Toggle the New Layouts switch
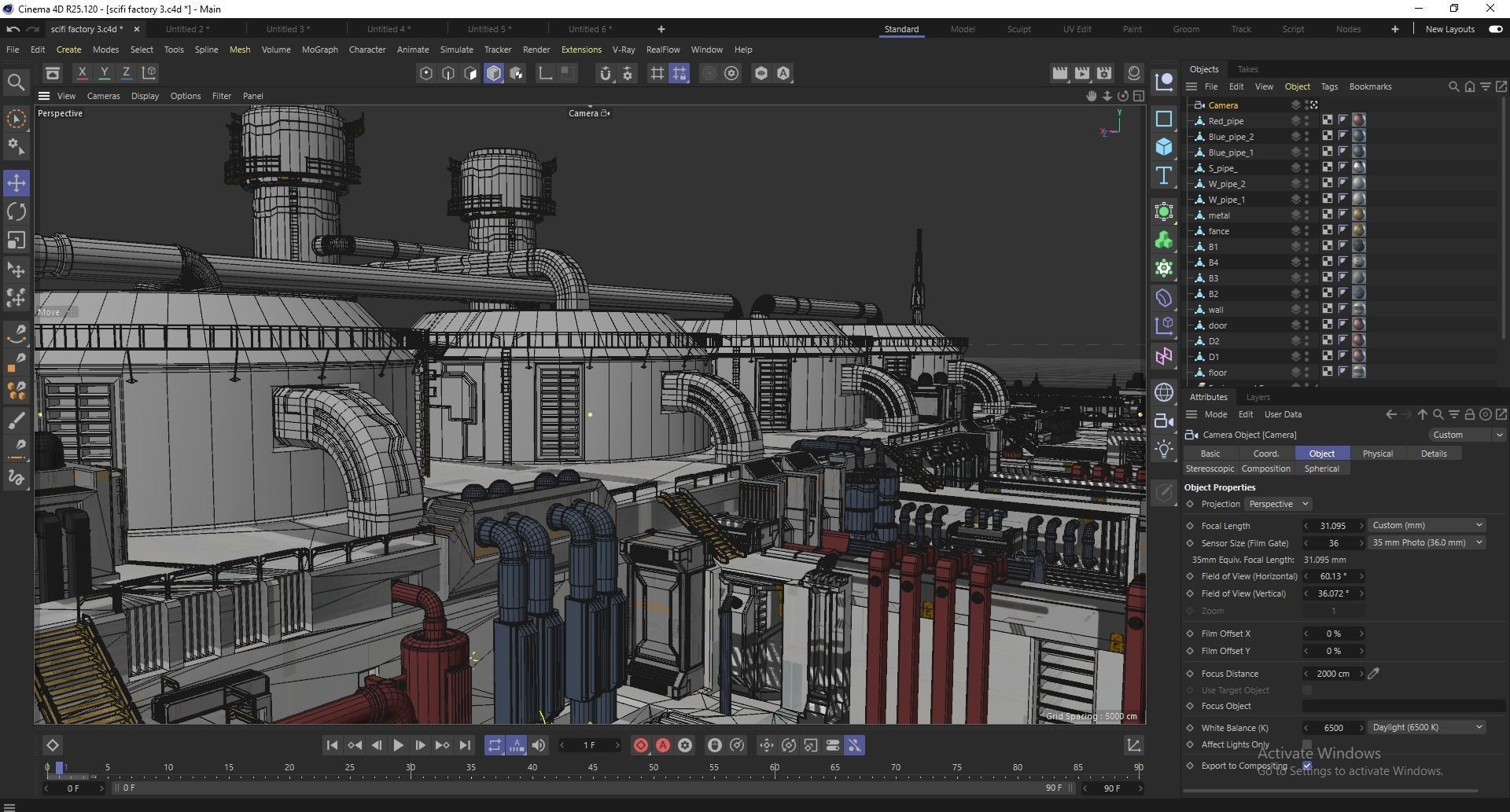1510x812 pixels. coord(1495,29)
